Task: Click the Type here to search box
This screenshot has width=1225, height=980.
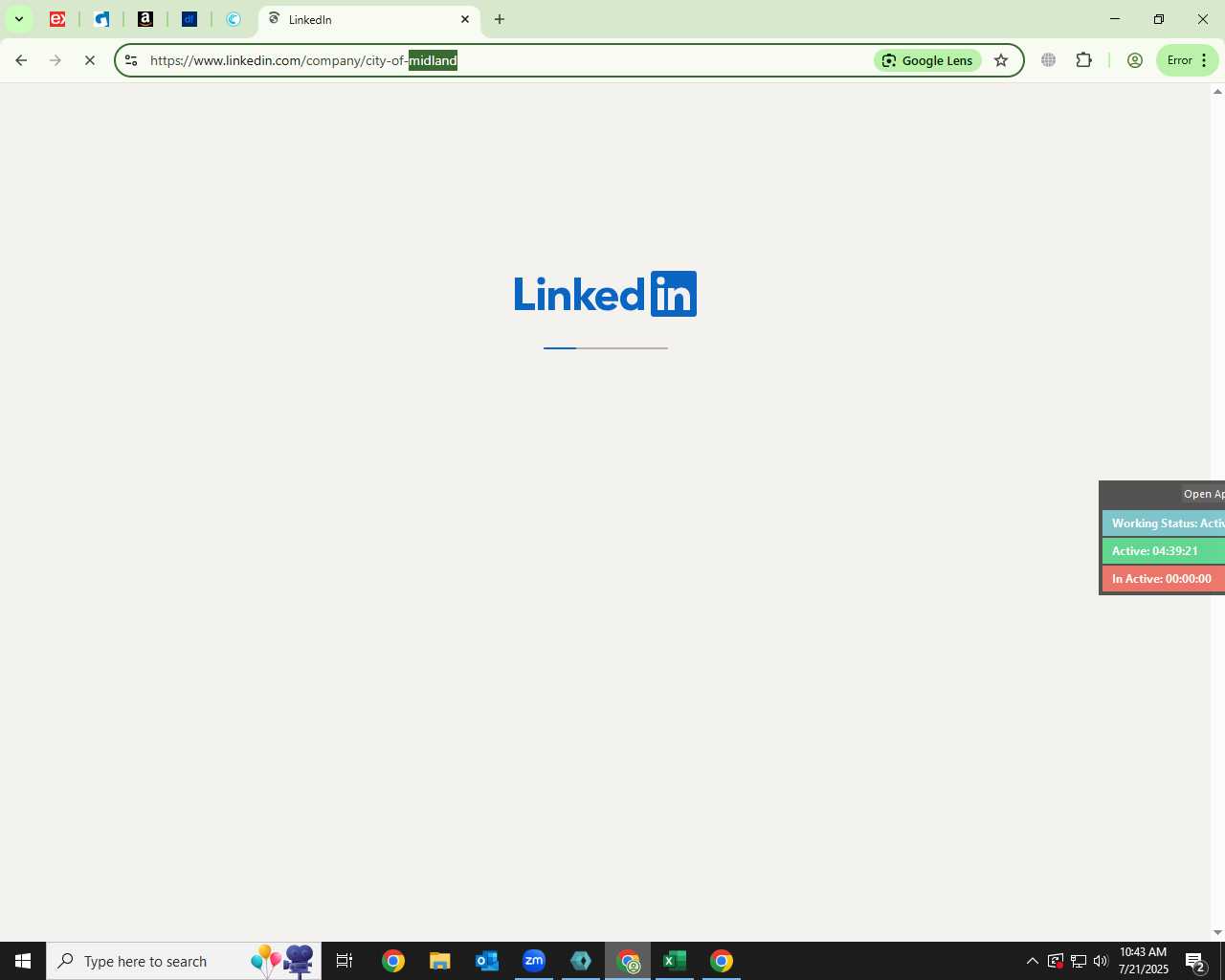Action: point(184,961)
